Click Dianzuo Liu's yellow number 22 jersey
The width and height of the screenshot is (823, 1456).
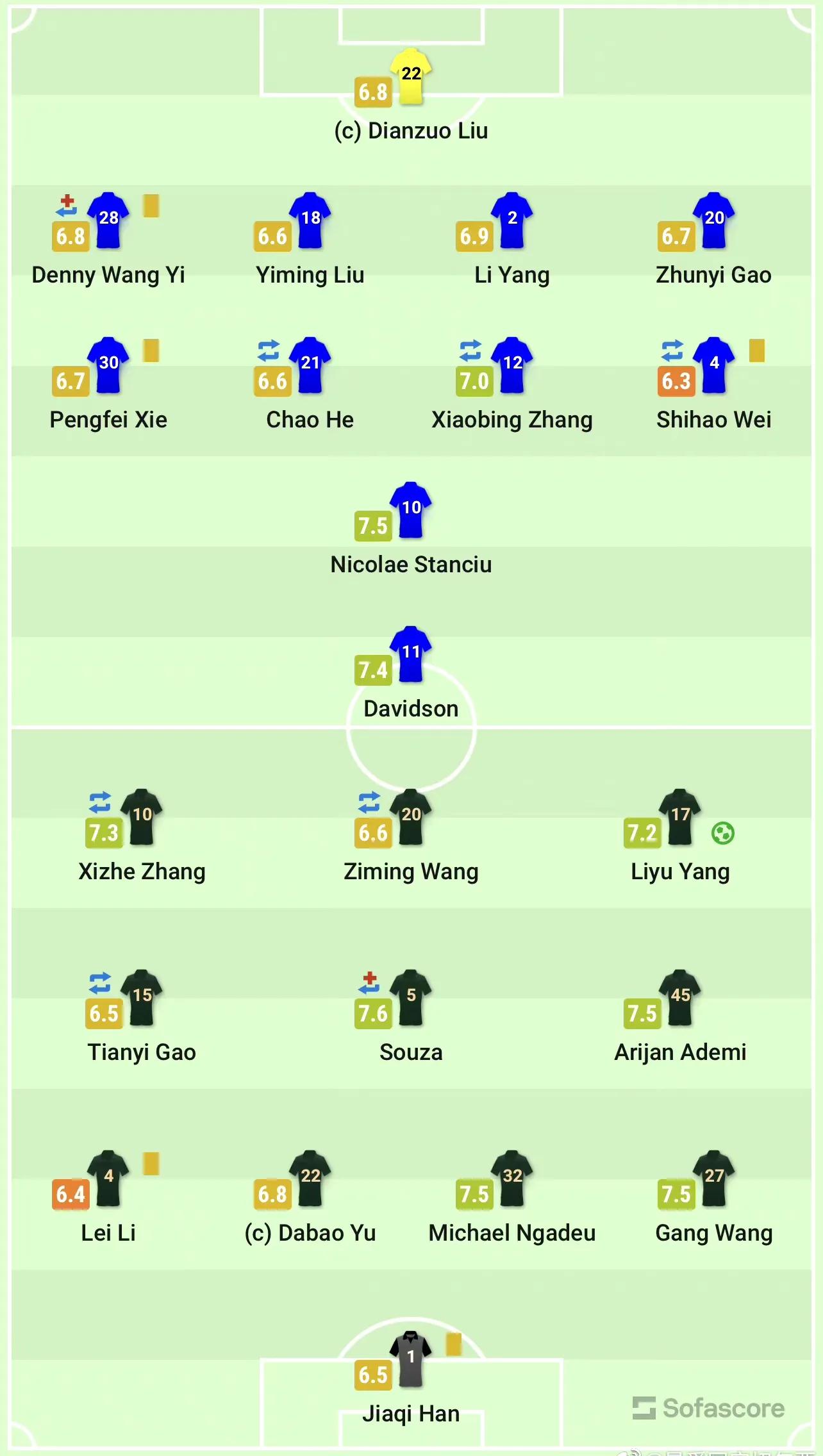[411, 76]
